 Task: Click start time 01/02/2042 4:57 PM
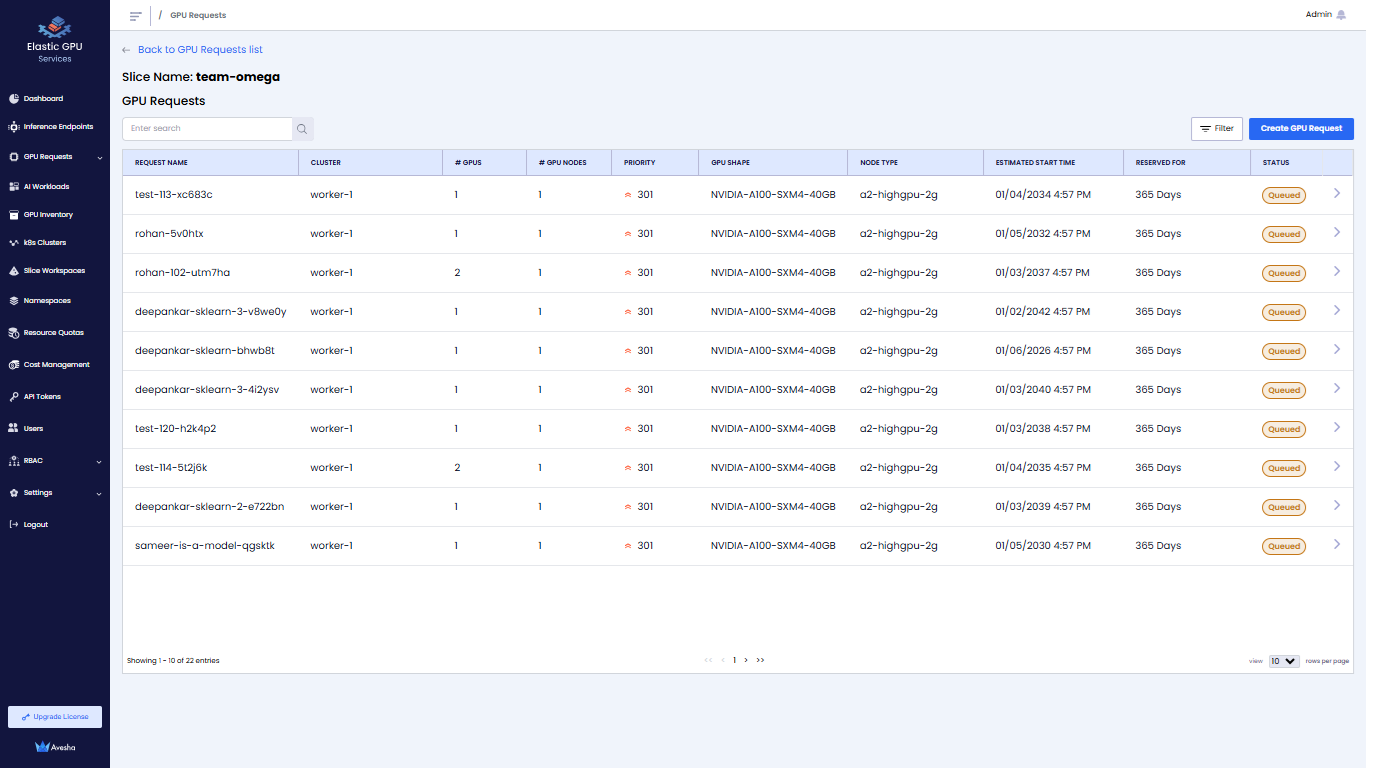1043,312
